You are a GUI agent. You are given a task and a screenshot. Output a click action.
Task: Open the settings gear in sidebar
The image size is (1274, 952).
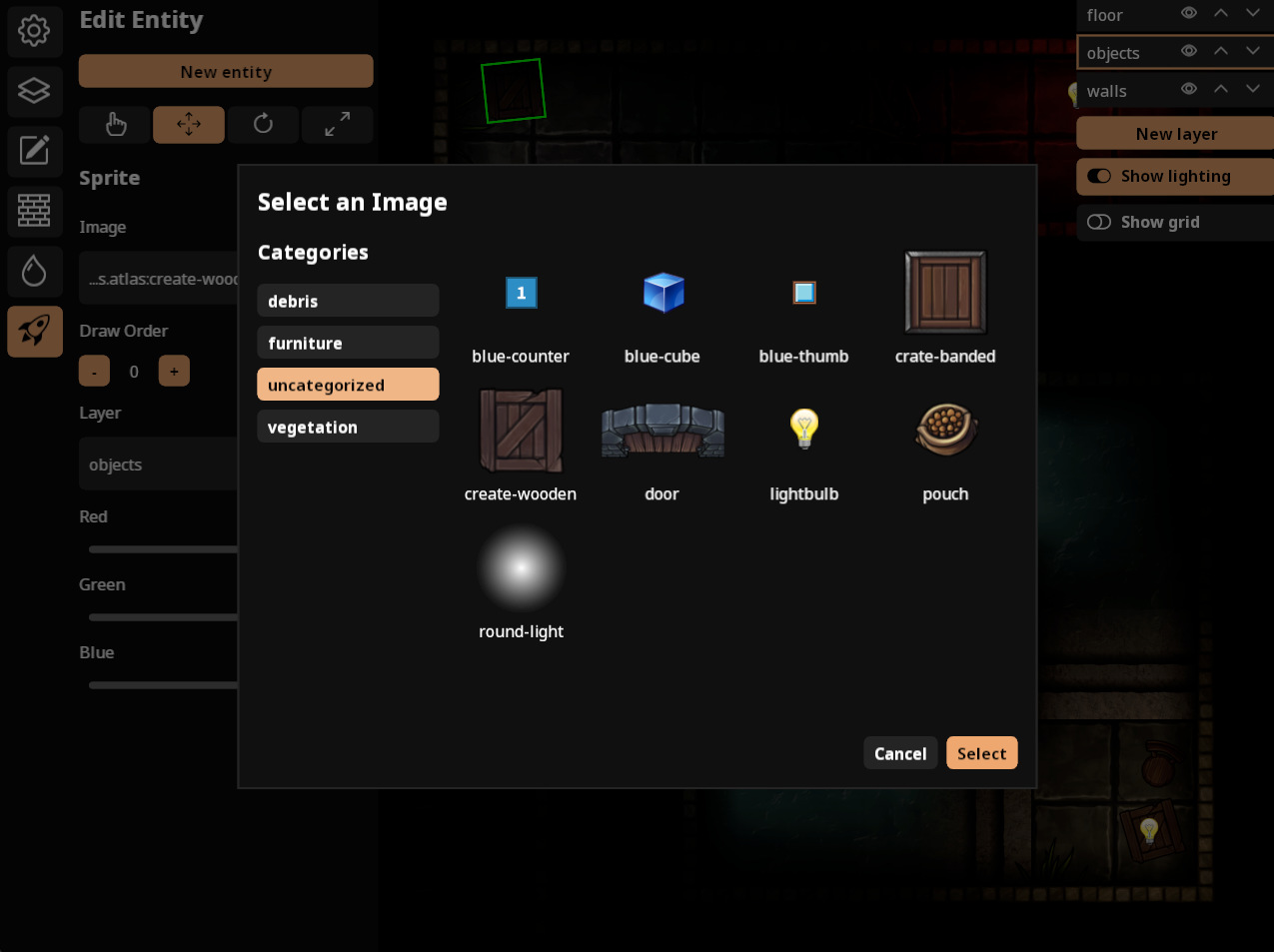tap(34, 30)
